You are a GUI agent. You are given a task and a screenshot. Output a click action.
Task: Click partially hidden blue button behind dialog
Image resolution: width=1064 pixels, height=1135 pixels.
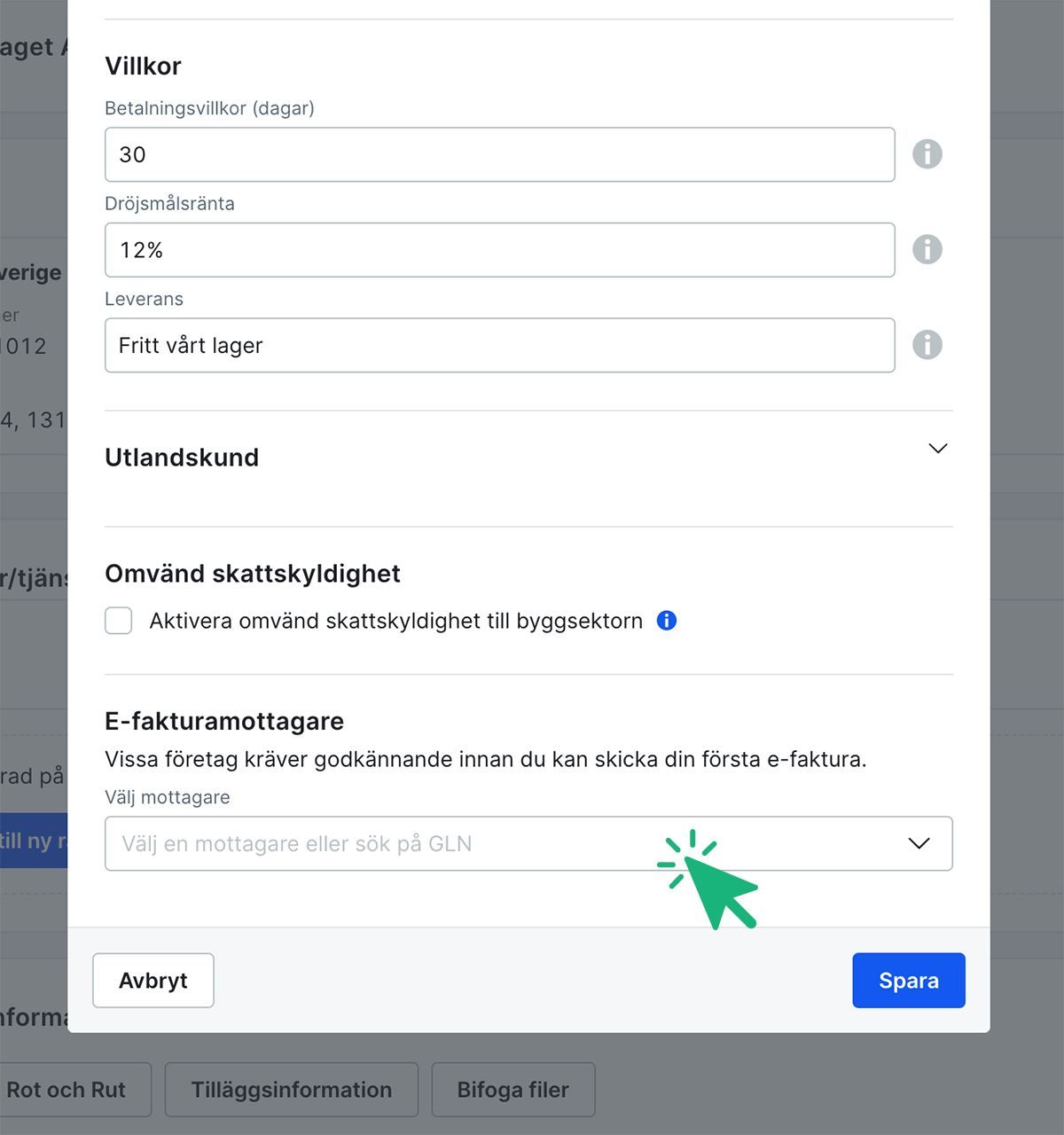click(x=34, y=841)
